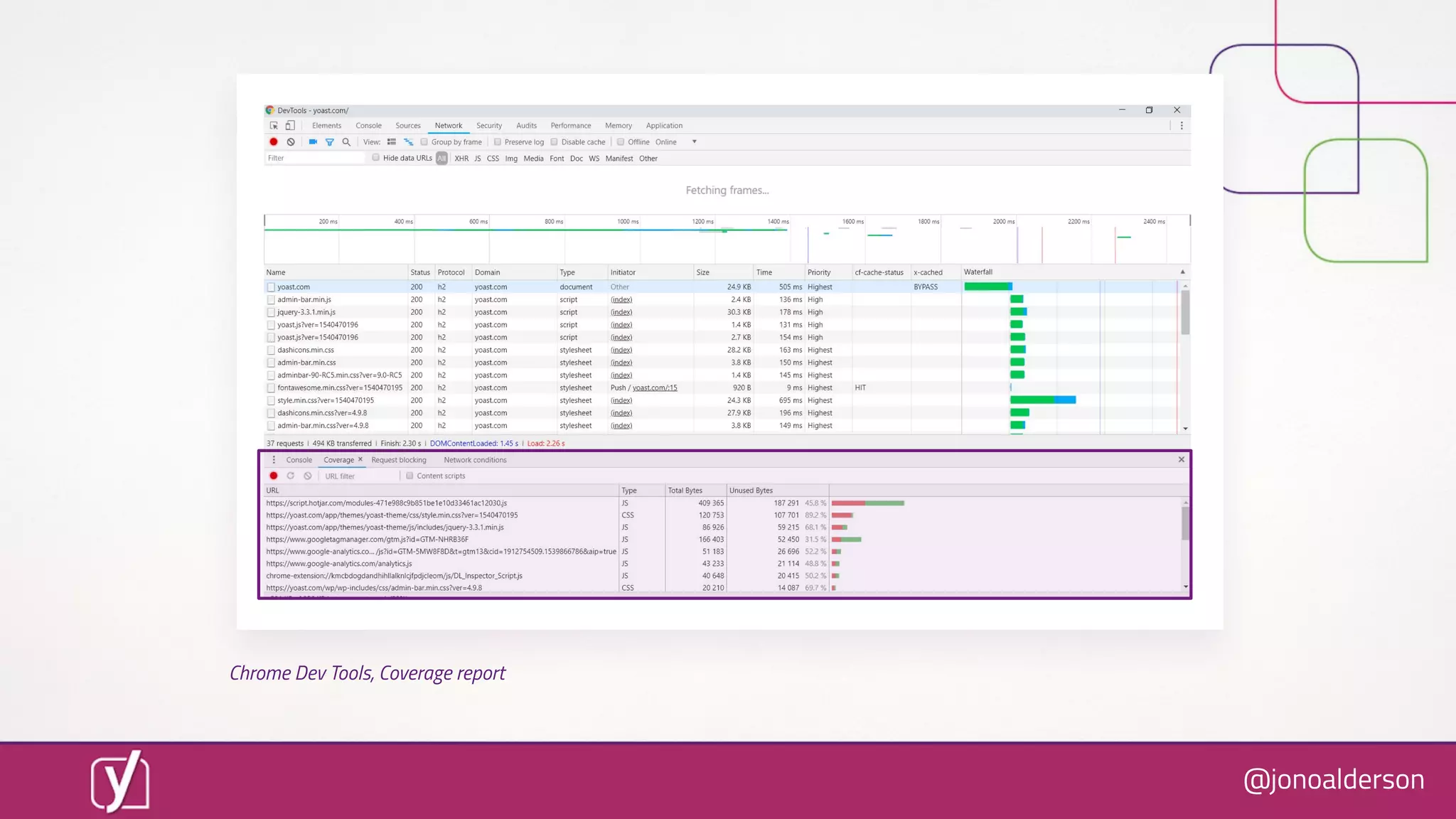Image resolution: width=1456 pixels, height=819 pixels.
Task: Clear the network log
Action: [x=291, y=142]
